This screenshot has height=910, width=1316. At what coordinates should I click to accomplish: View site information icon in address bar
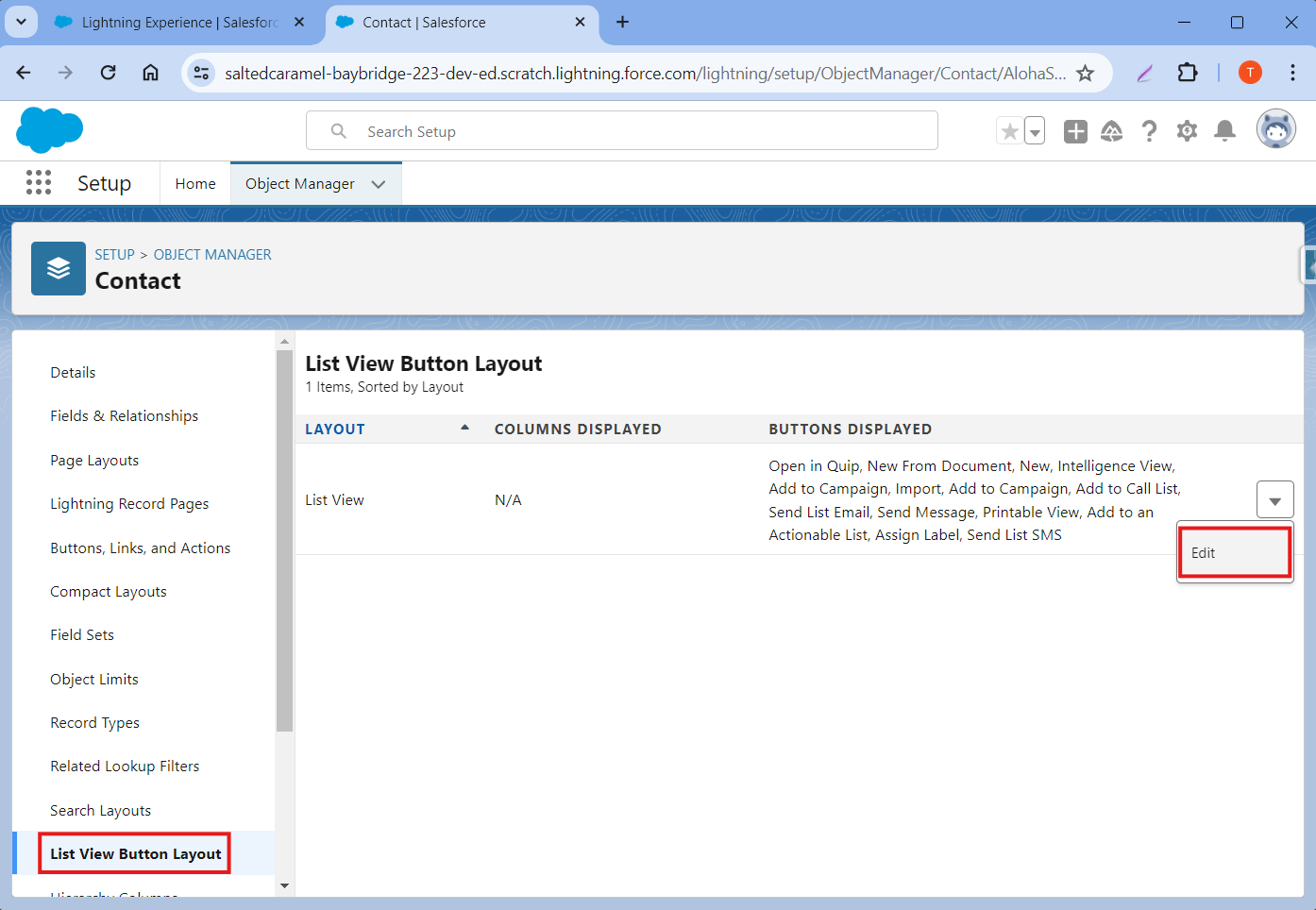point(201,73)
